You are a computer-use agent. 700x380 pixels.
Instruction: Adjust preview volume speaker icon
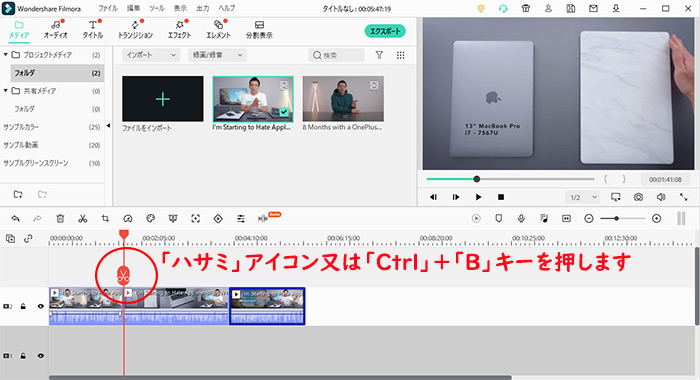pos(661,197)
